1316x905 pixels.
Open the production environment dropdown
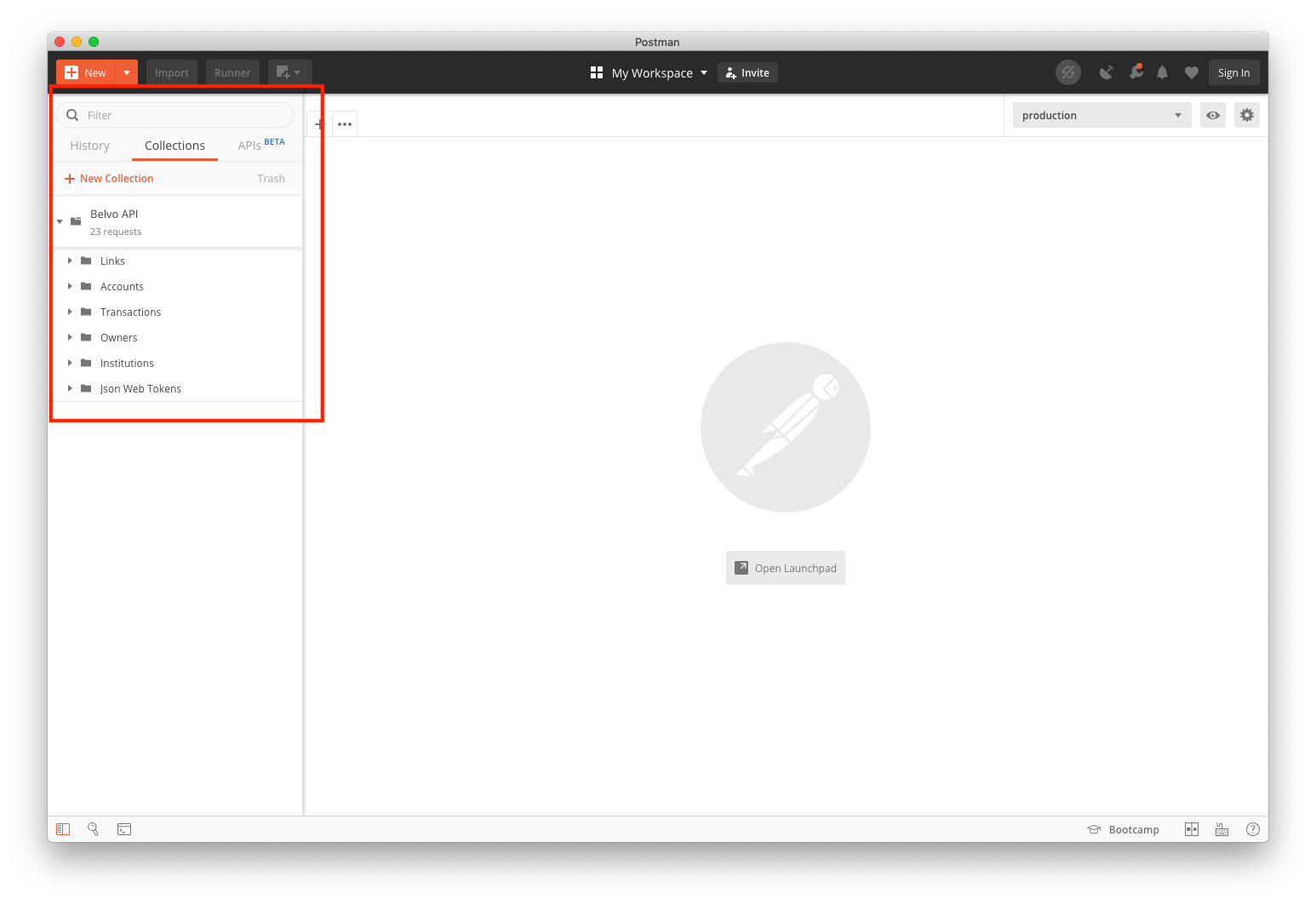pyautogui.click(x=1101, y=115)
